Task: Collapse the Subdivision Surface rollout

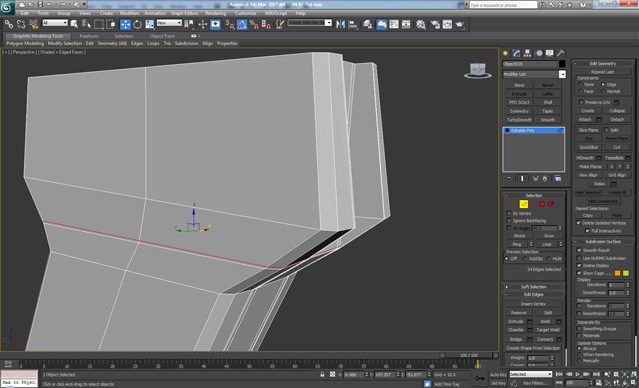Action: point(603,242)
